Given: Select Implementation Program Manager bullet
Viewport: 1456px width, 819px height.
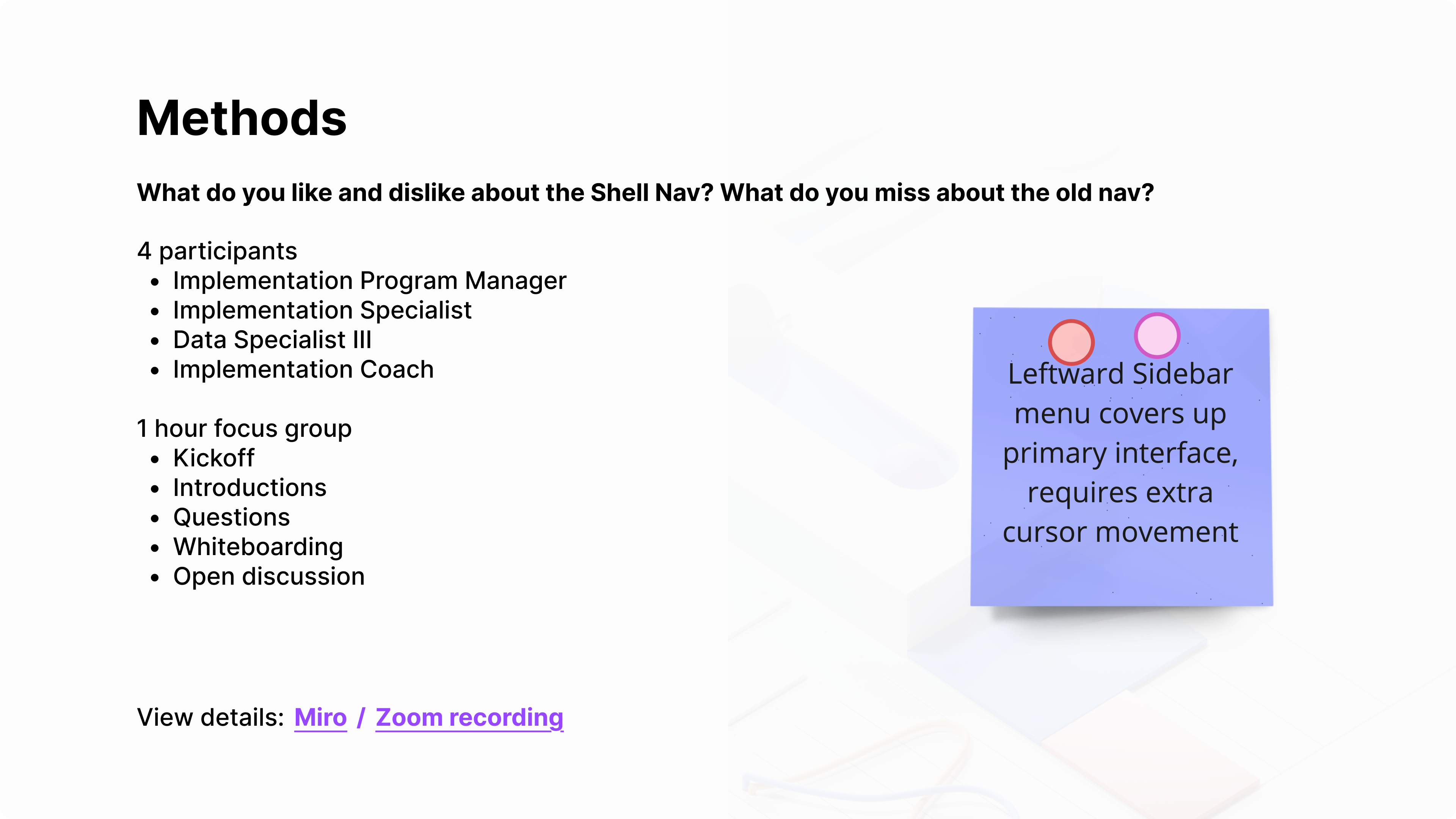Looking at the screenshot, I should 370,281.
